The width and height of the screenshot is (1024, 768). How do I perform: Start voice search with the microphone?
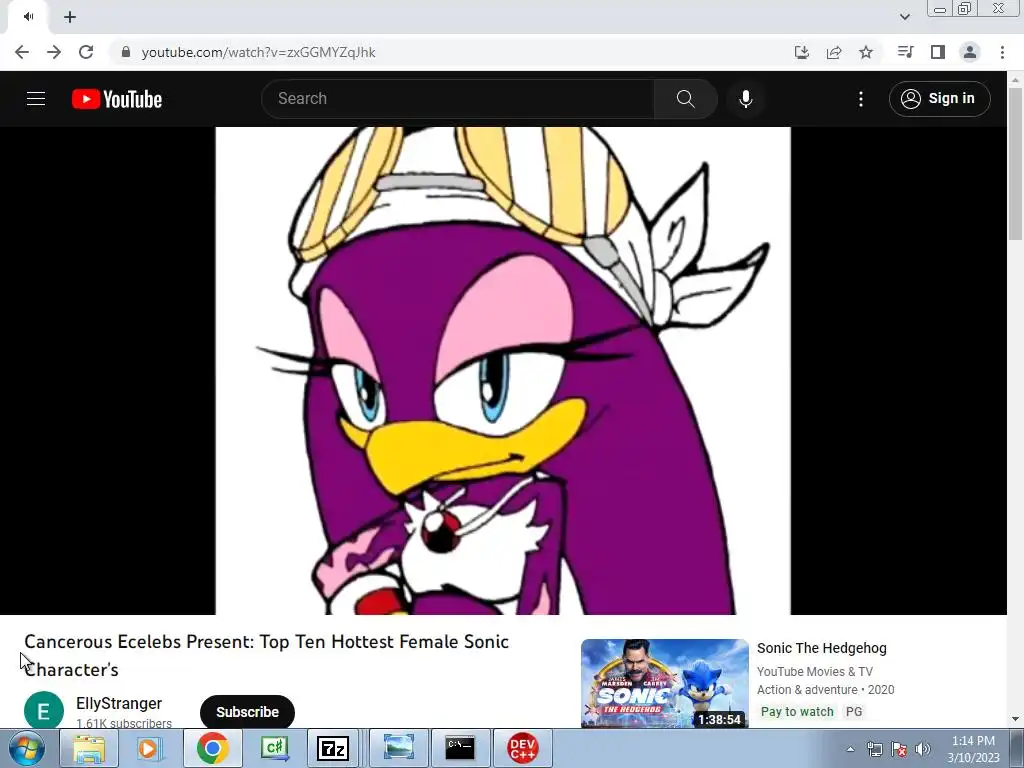point(745,99)
